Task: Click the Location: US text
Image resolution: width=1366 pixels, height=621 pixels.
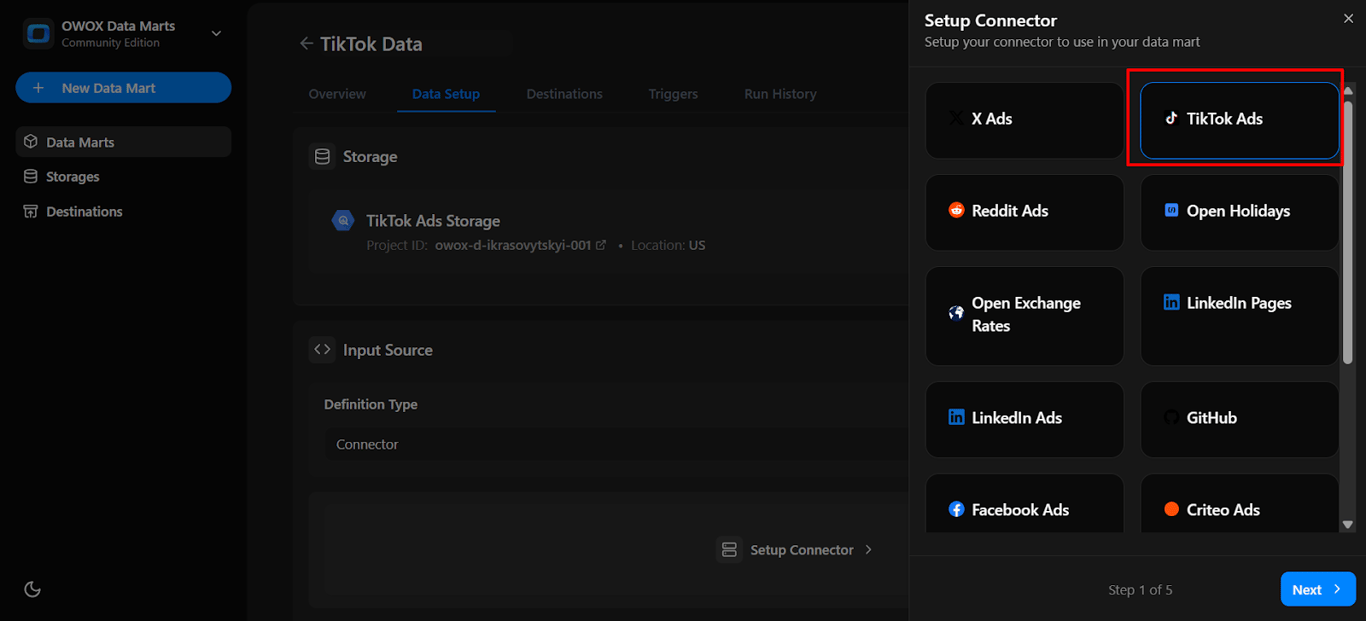Action: (x=668, y=245)
